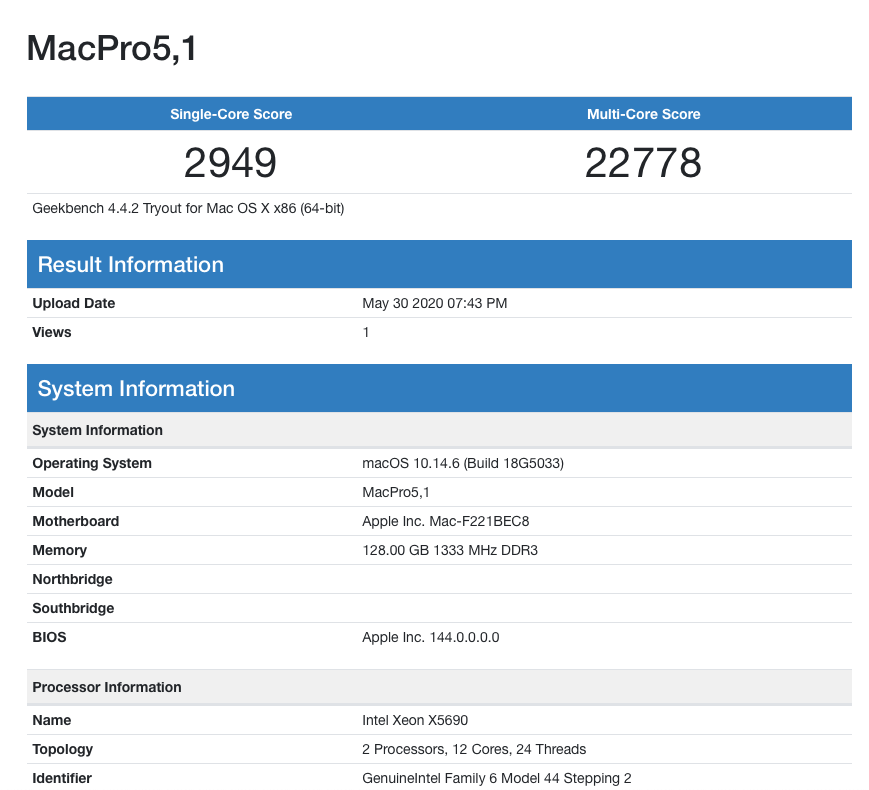Select 2 Processors, 12 Cores, 24 Threads value
This screenshot has height=790, width=869.
(474, 750)
